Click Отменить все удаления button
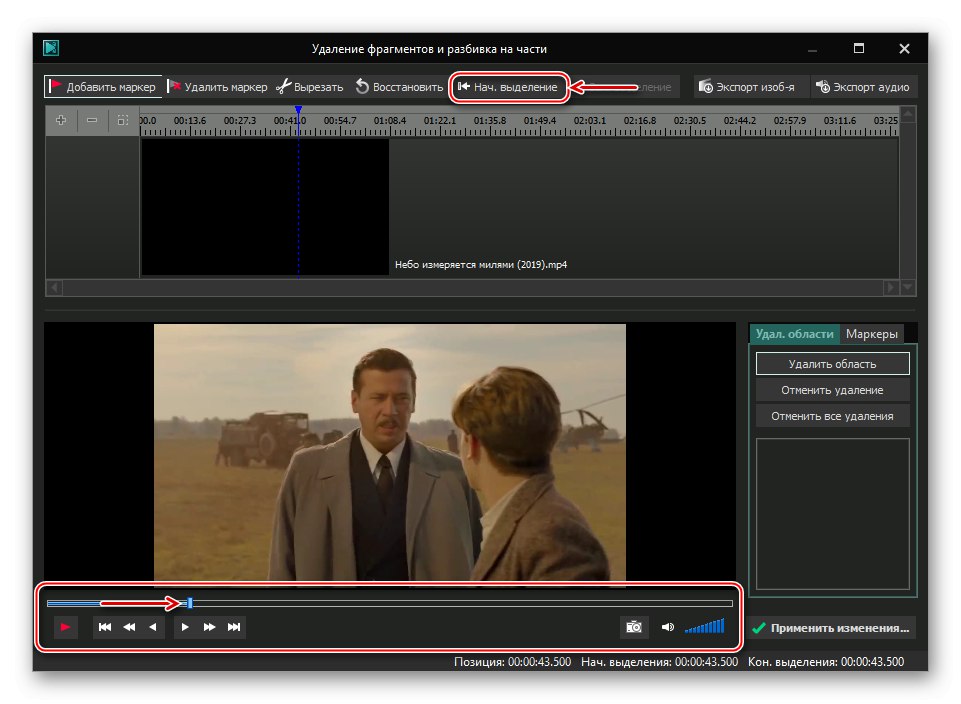The height and width of the screenshot is (704, 961). tap(832, 416)
